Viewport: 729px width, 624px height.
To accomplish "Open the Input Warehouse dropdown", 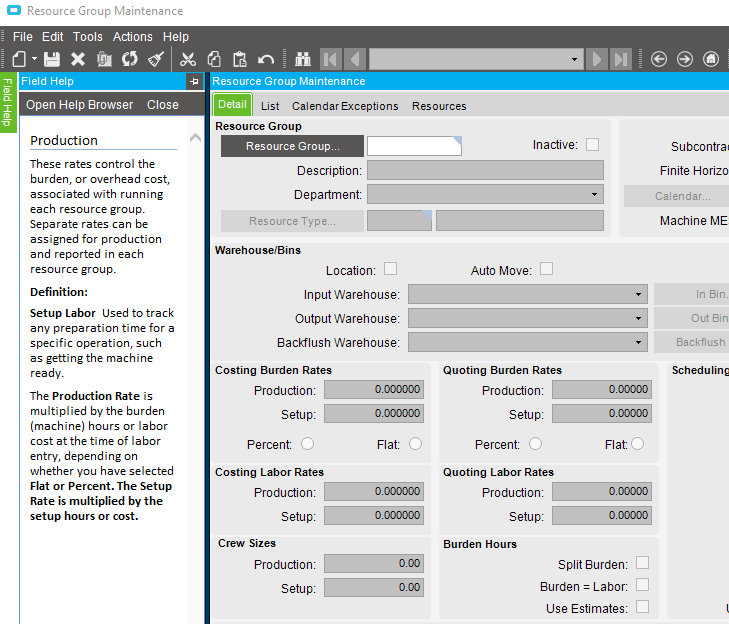I will (x=638, y=294).
